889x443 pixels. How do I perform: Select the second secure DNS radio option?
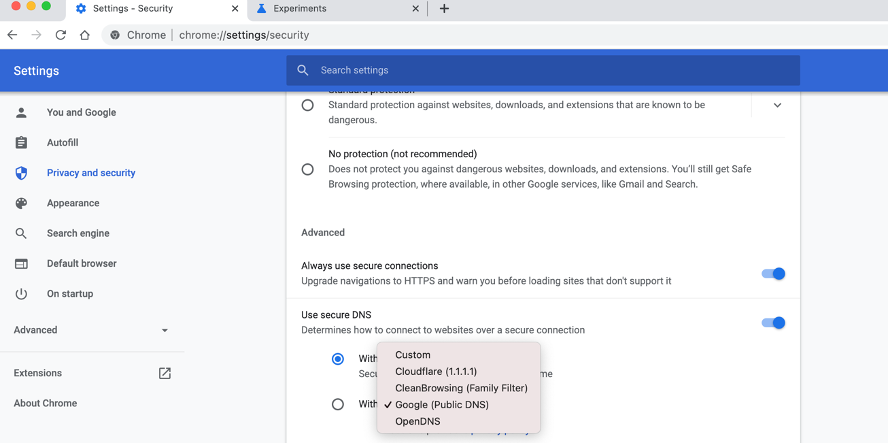338,404
